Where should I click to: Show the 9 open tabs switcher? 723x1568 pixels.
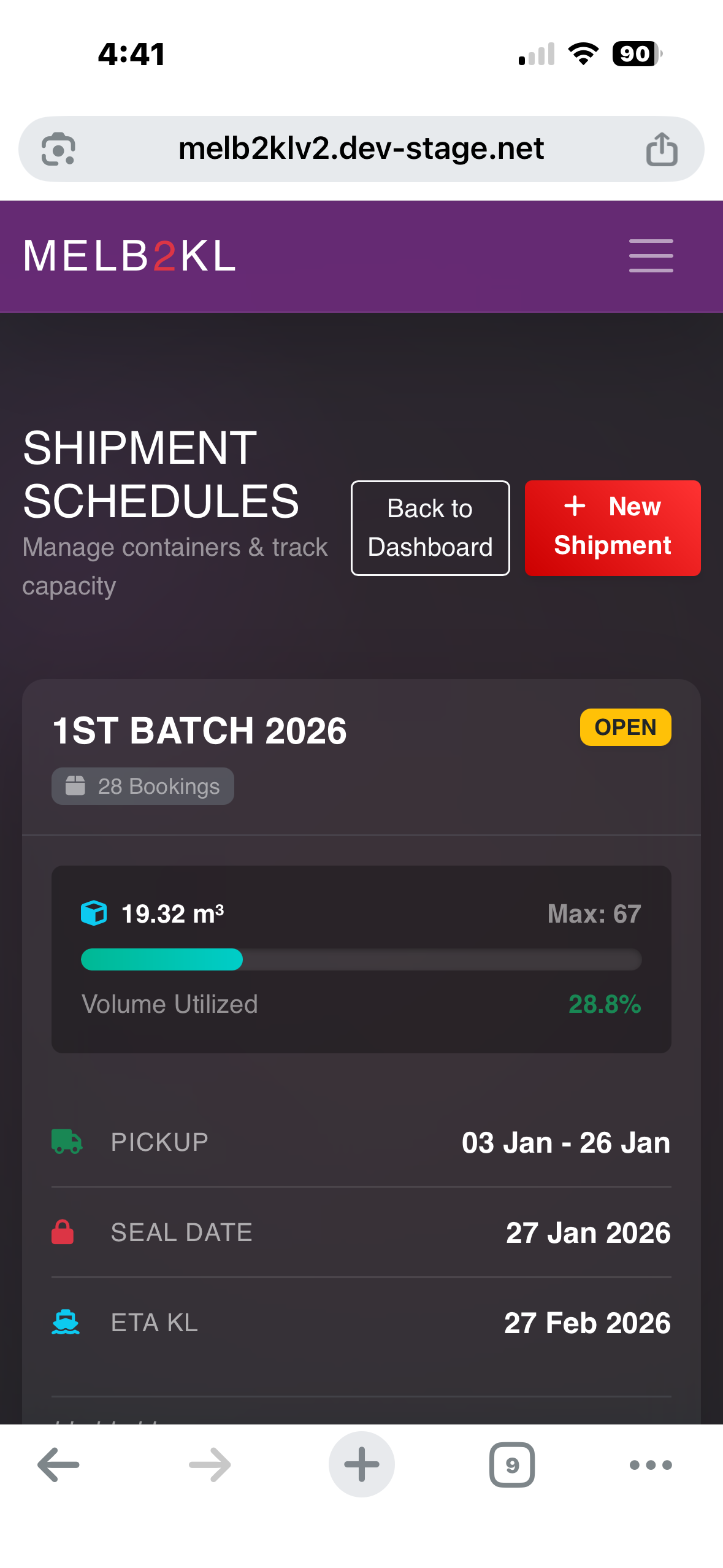[x=512, y=1465]
